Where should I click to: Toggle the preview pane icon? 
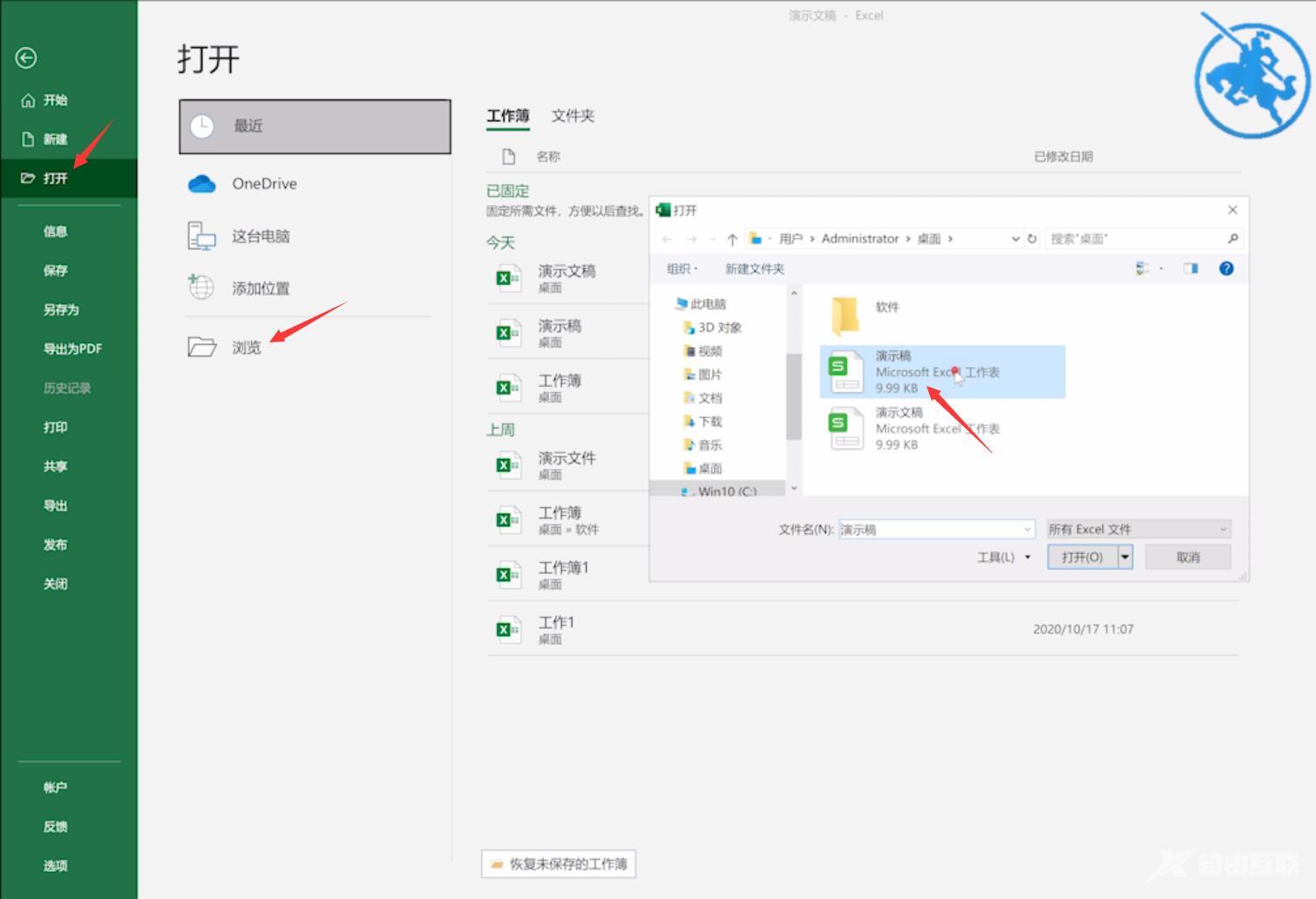[x=1191, y=268]
